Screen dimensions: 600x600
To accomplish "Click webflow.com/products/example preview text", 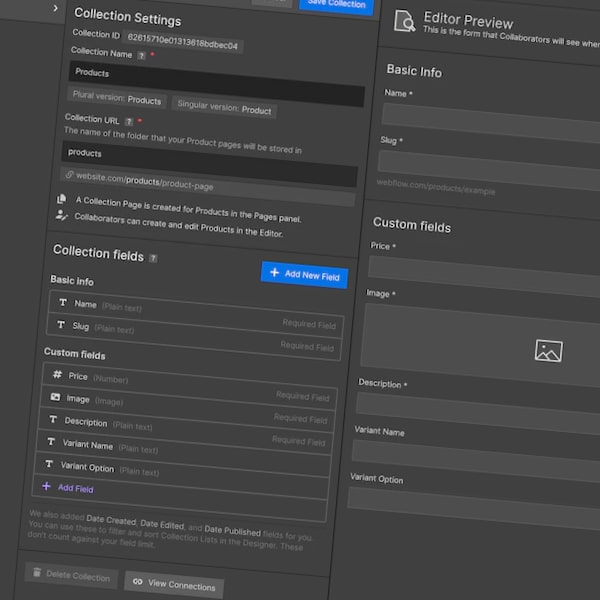I will click(x=436, y=187).
